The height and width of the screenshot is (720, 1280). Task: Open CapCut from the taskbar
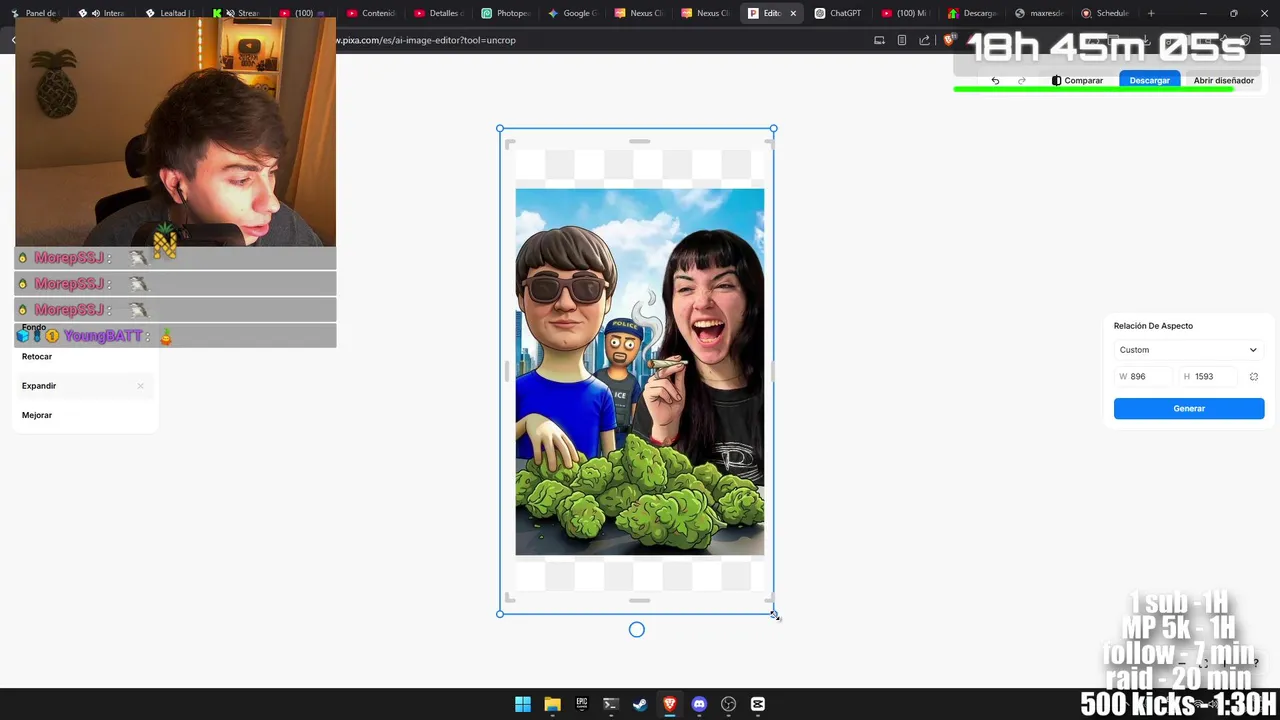coord(758,704)
